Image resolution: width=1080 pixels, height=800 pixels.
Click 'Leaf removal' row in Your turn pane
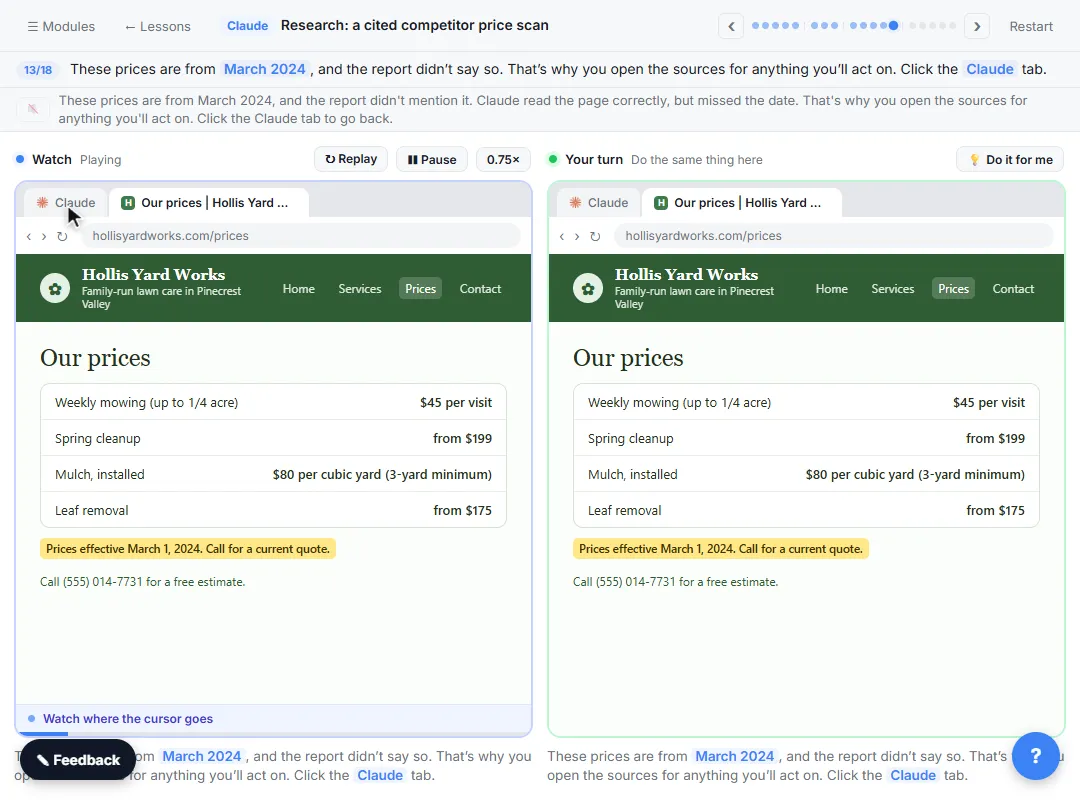(x=806, y=510)
